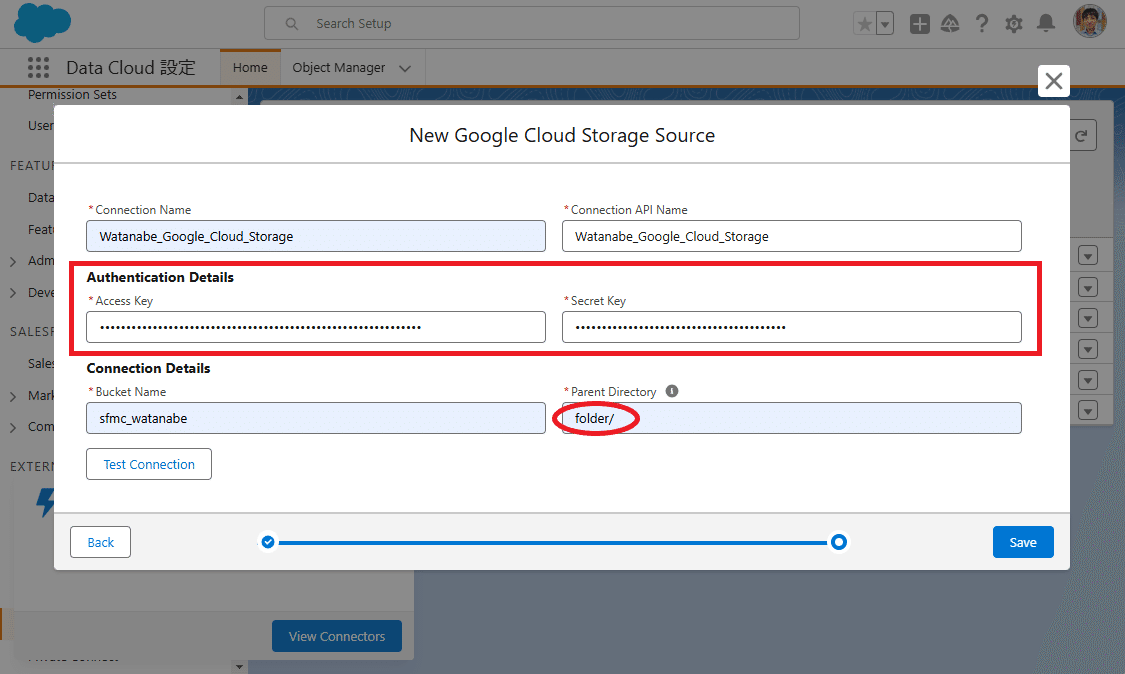Open the App Launcher dots grid
The image size is (1125, 674).
click(38, 67)
